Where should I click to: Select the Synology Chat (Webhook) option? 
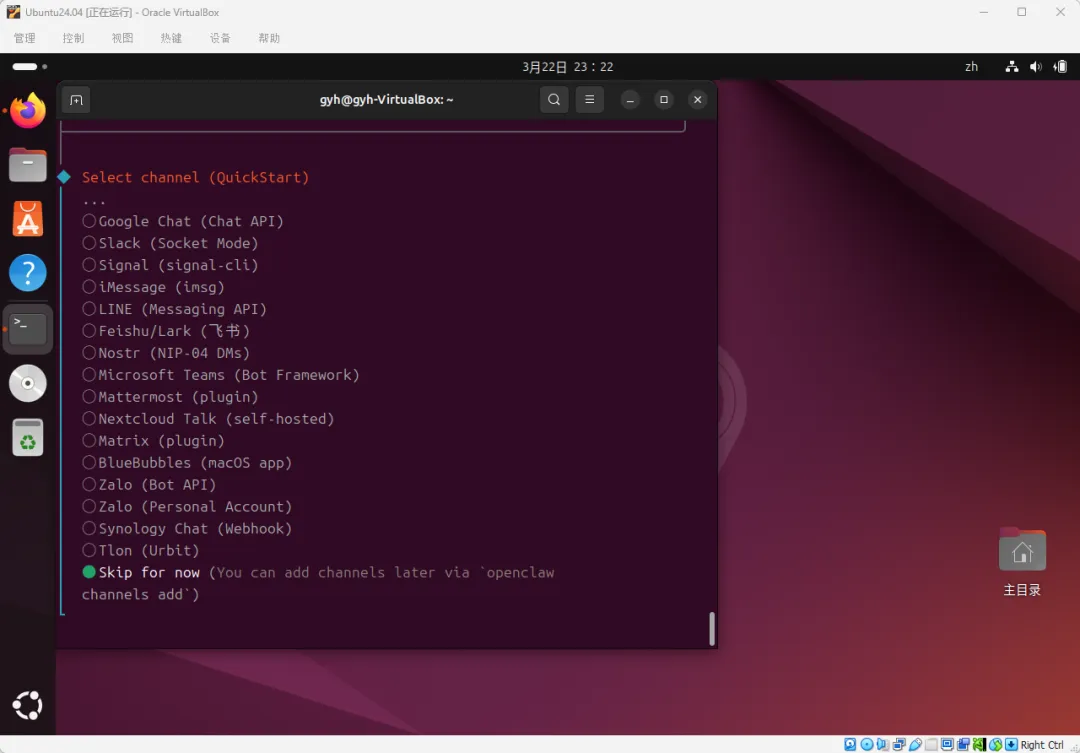click(187, 528)
